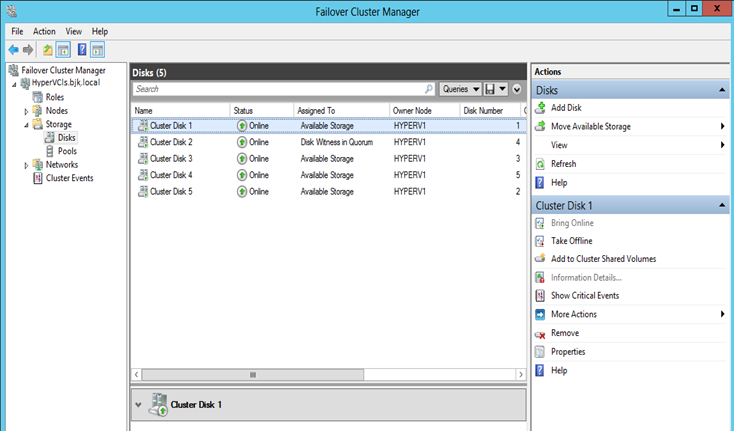This screenshot has width=734, height=431.
Task: Click the Failover Cluster Manager root icon
Action: 13,70
